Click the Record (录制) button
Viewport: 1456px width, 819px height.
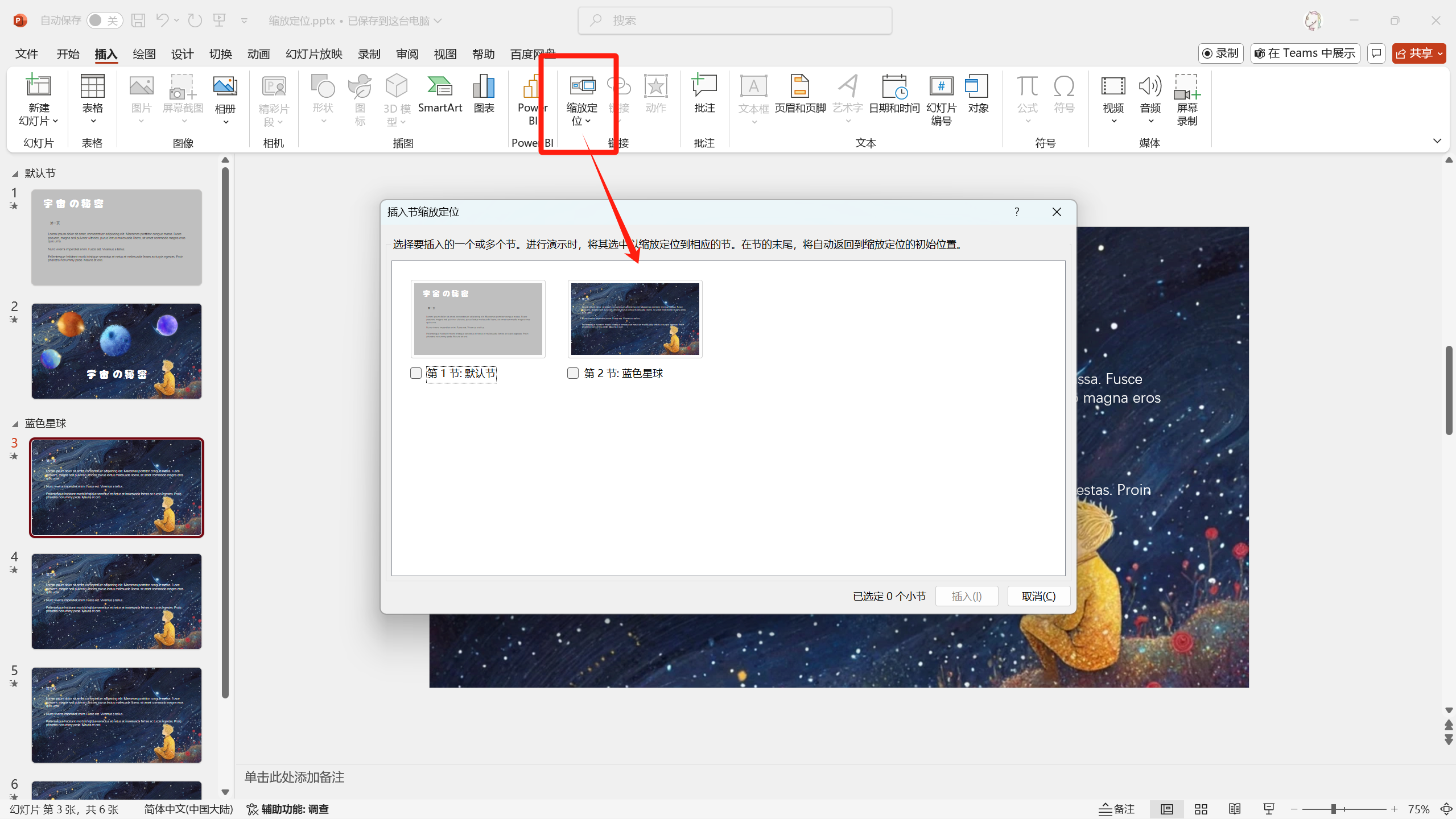tap(1220, 53)
